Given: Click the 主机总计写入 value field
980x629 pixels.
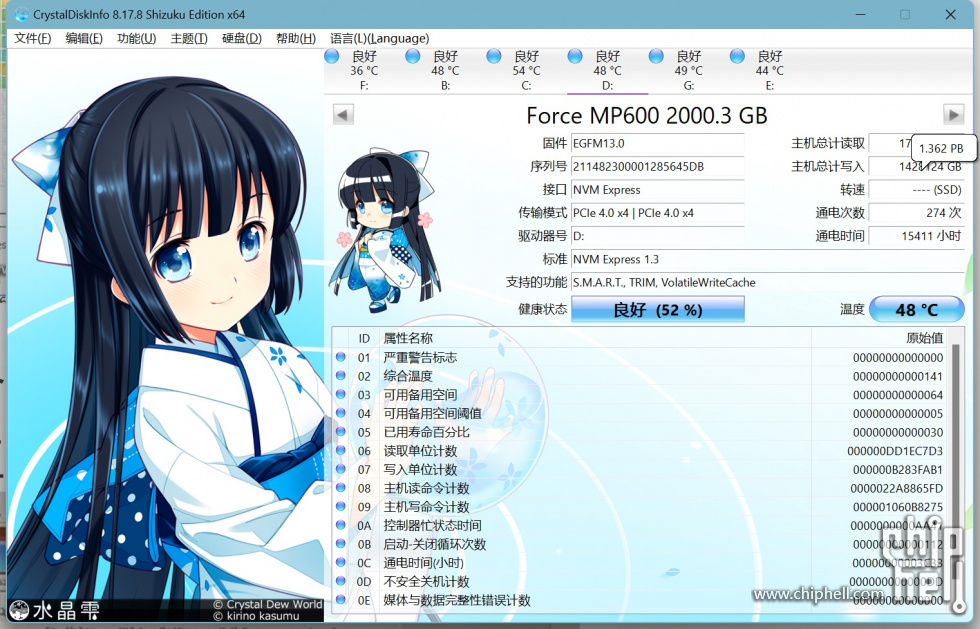Looking at the screenshot, I should point(916,166).
